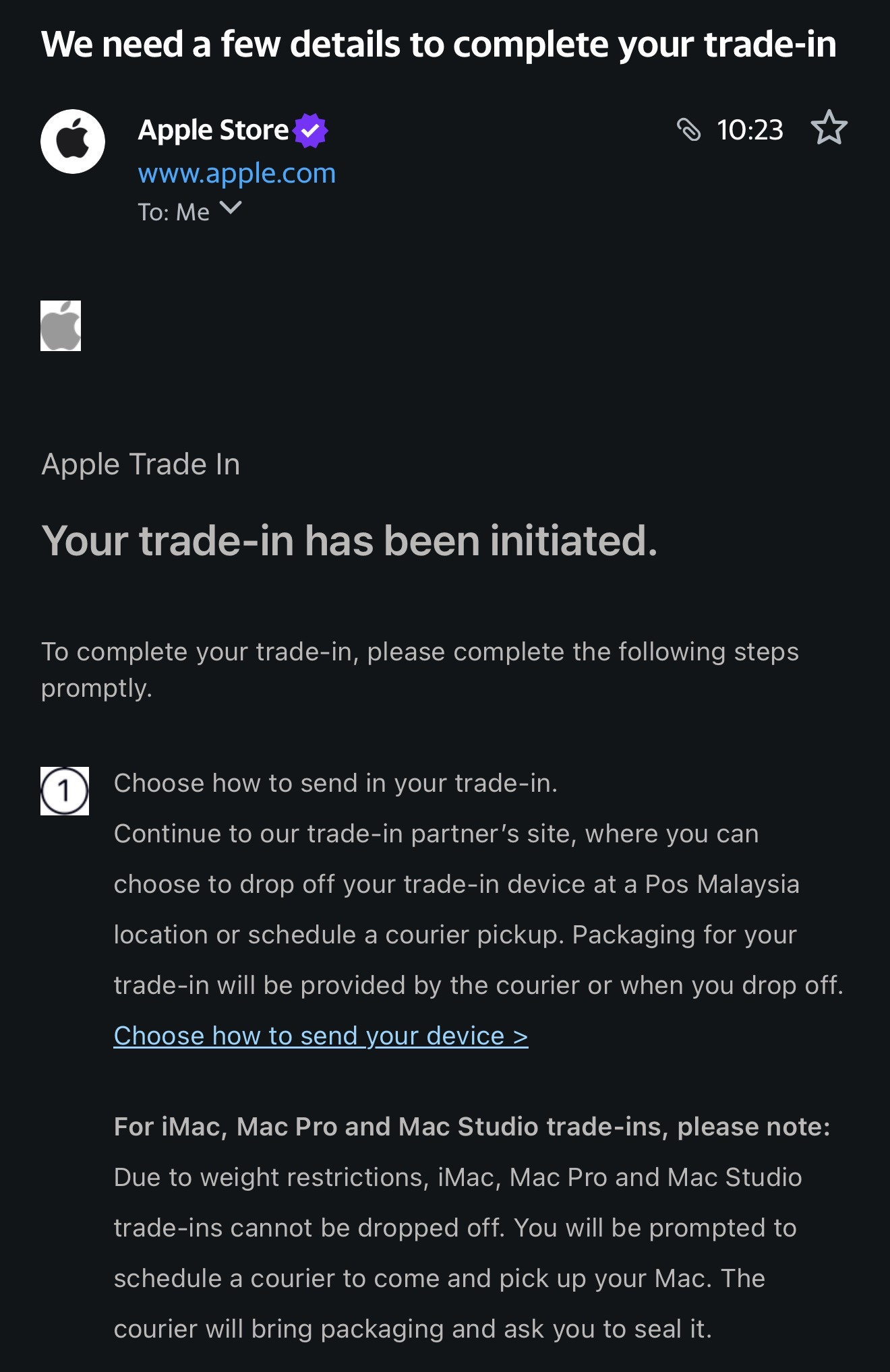Screen dimensions: 890x1372
Task: Tap the 10:23 timestamp
Action: [750, 130]
